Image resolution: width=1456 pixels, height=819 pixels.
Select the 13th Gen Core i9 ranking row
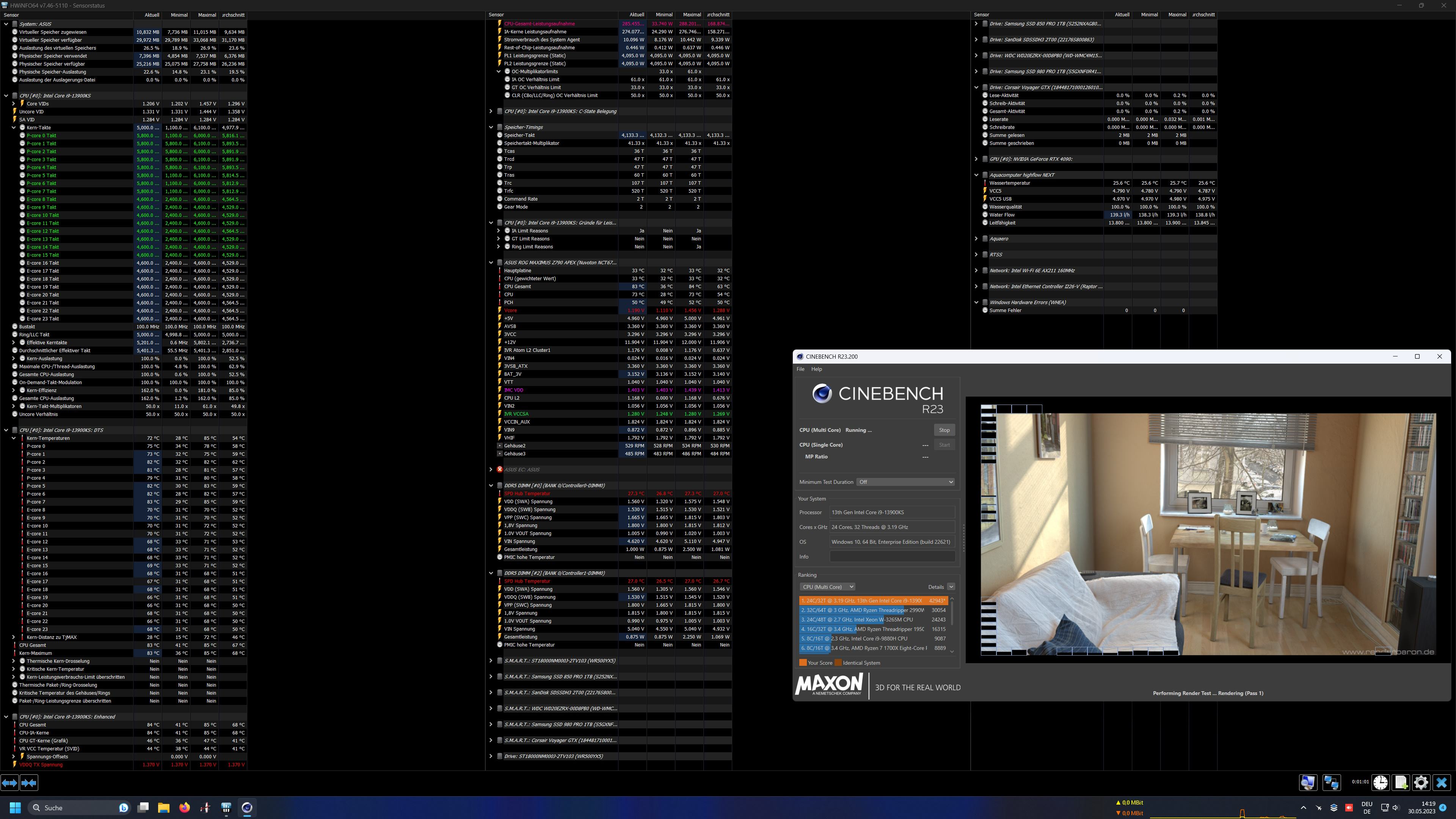(x=873, y=601)
